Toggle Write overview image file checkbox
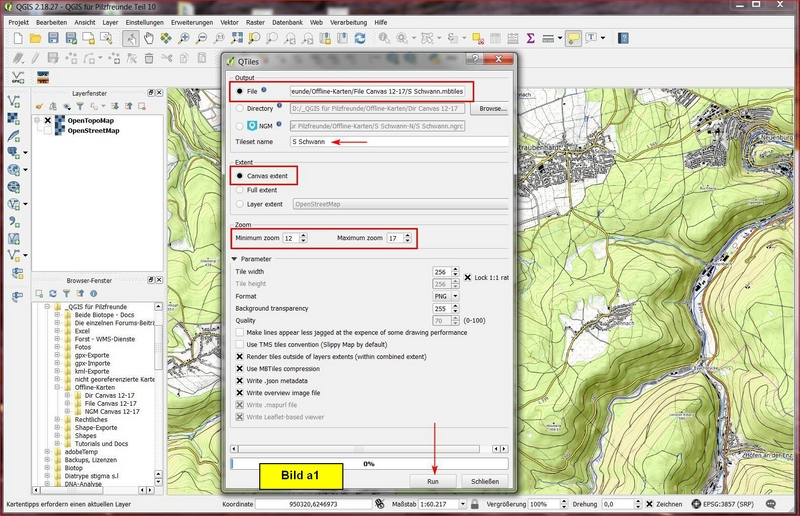Screen dimensions: 800x516 tap(239, 393)
